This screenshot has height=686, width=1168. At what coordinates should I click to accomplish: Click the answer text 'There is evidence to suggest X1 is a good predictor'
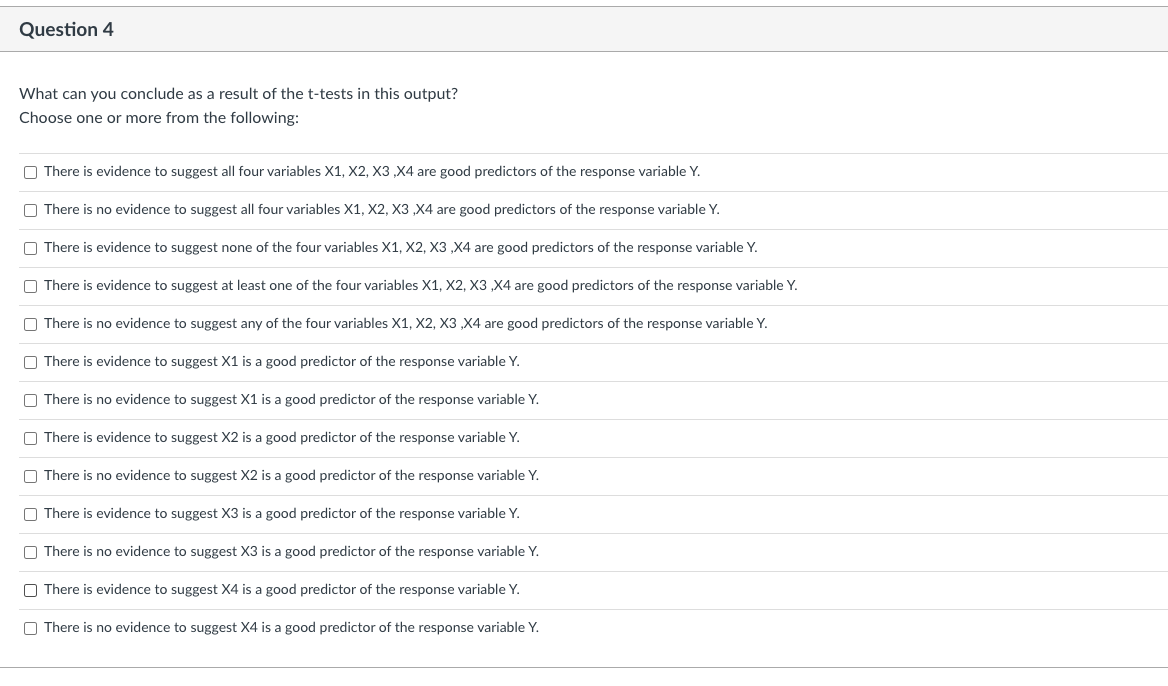(x=281, y=362)
